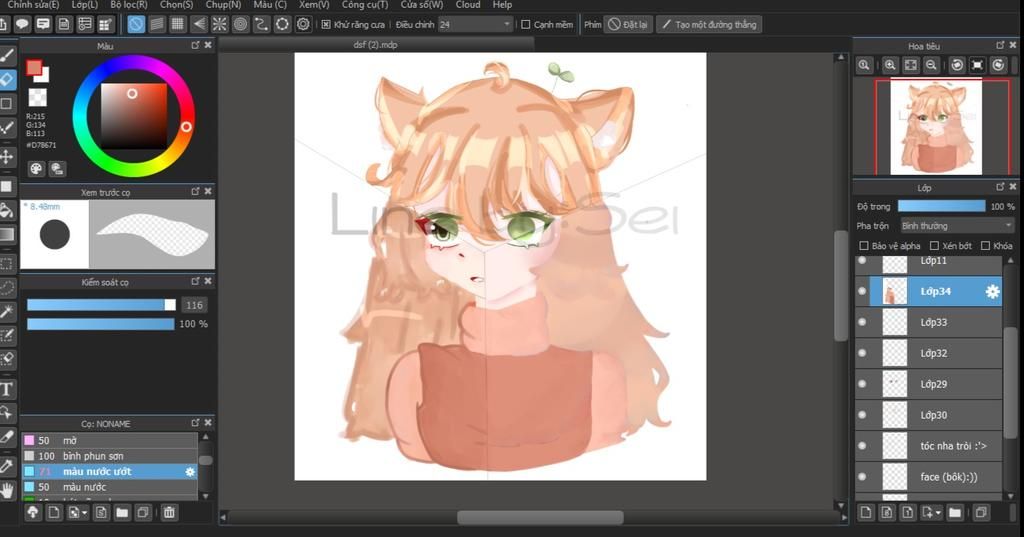Image resolution: width=1024 pixels, height=537 pixels.
Task: Enable crisscross grid snap guide
Action: pyautogui.click(x=178, y=24)
